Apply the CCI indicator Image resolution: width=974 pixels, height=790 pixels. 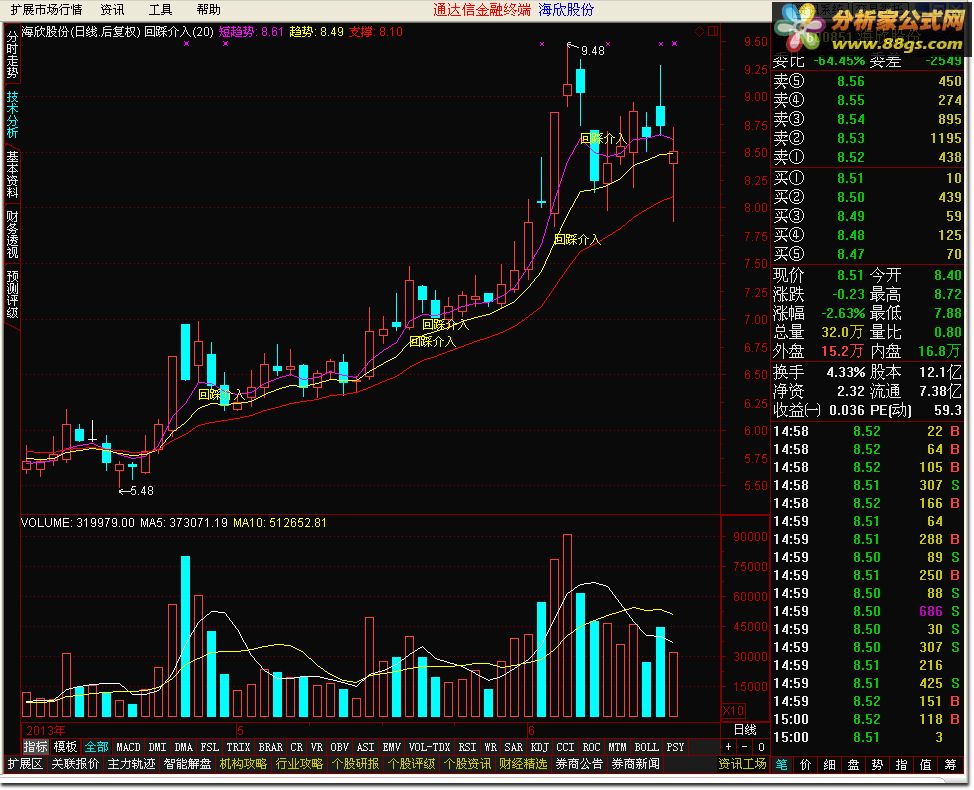click(565, 747)
